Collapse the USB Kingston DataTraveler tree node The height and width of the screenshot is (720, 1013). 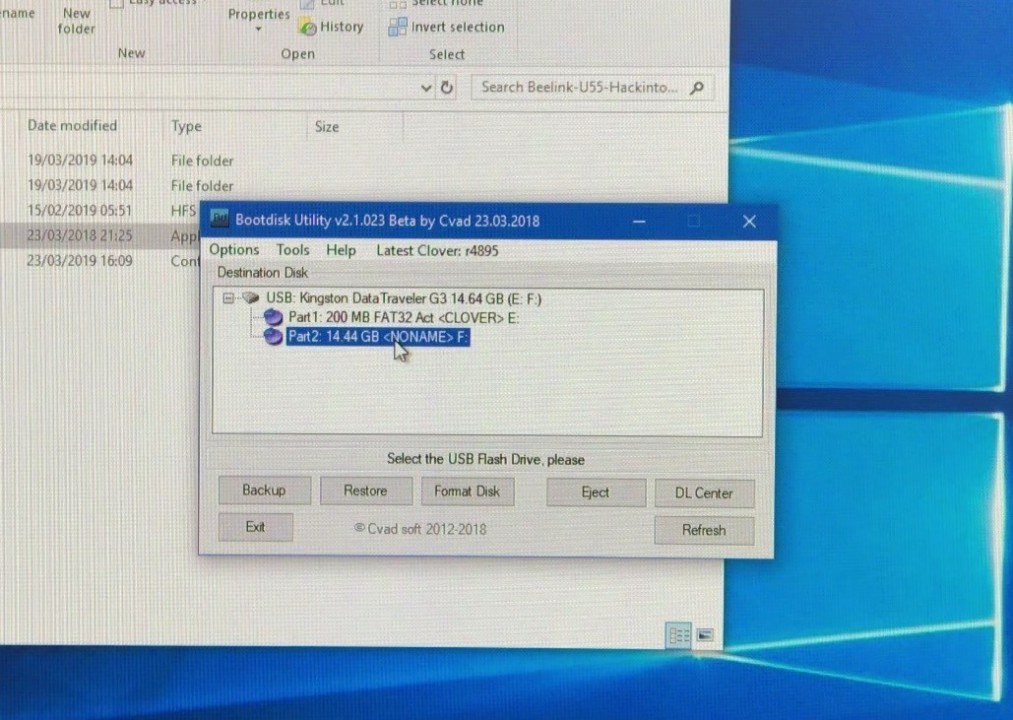[228, 298]
